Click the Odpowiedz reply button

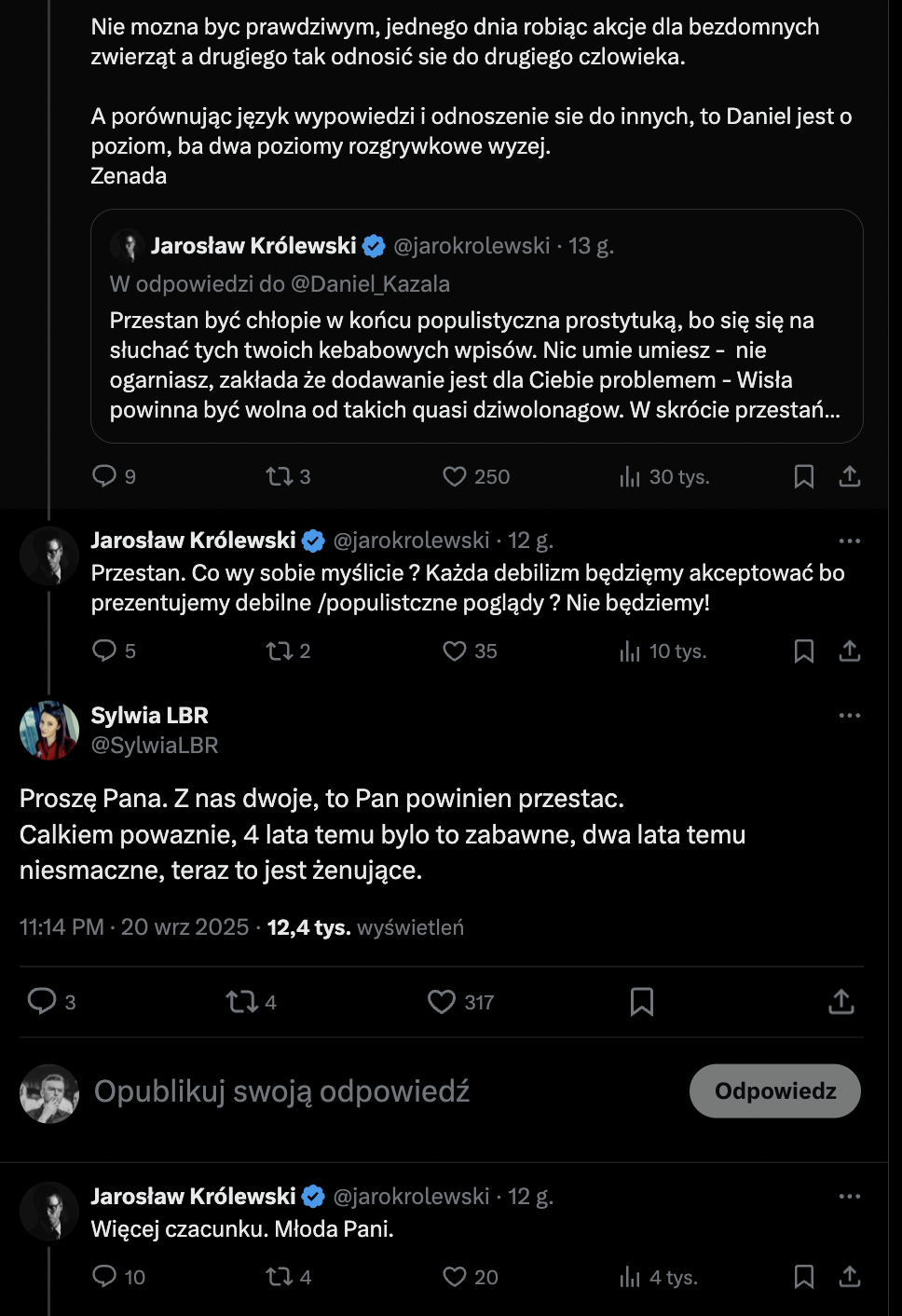pos(774,1091)
